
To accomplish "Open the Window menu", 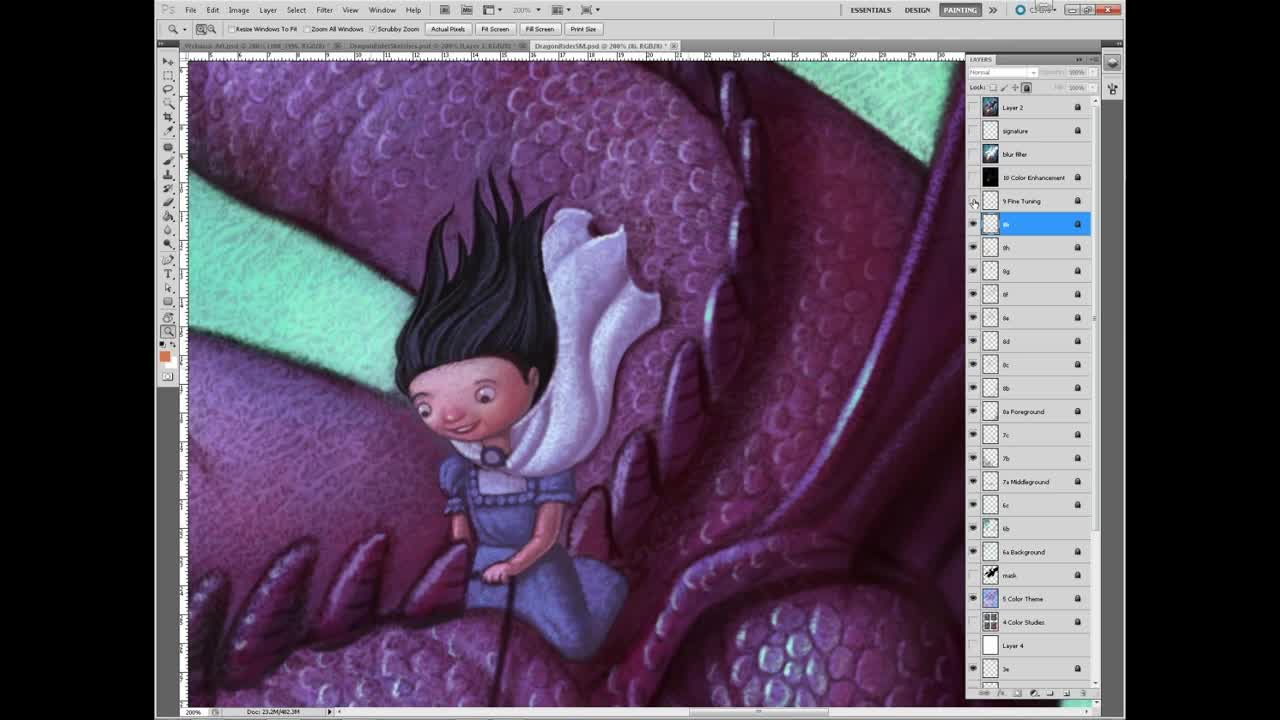I will click(382, 10).
